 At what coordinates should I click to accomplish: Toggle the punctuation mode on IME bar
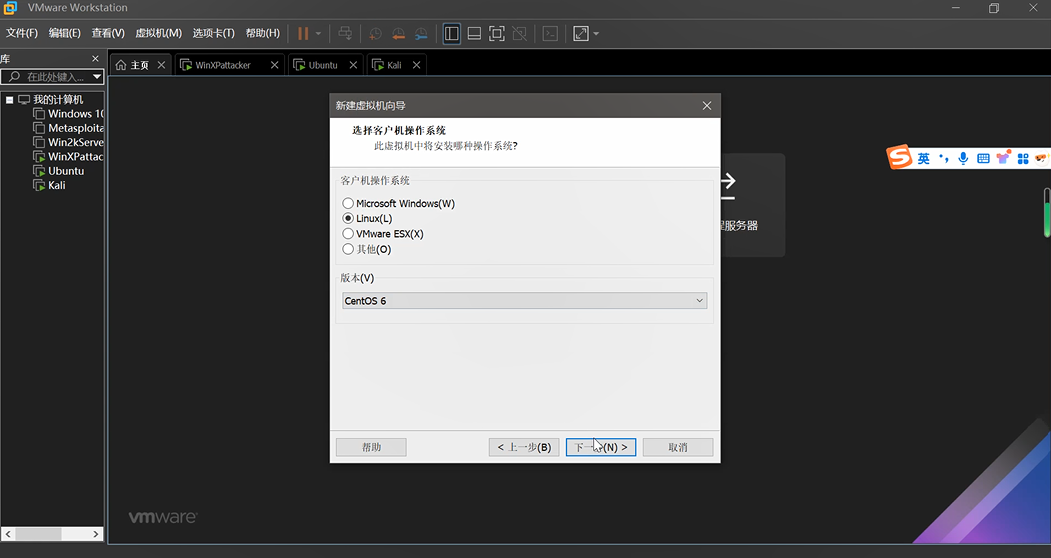(944, 158)
